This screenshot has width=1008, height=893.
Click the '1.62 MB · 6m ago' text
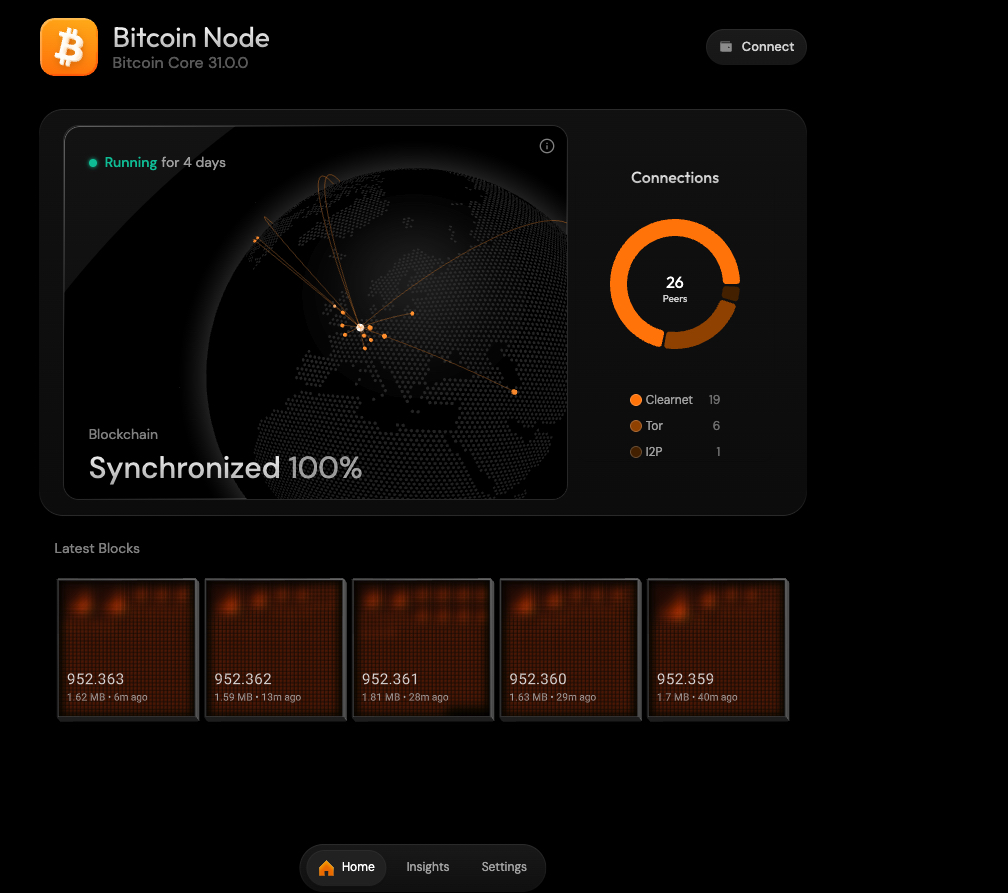click(x=107, y=697)
